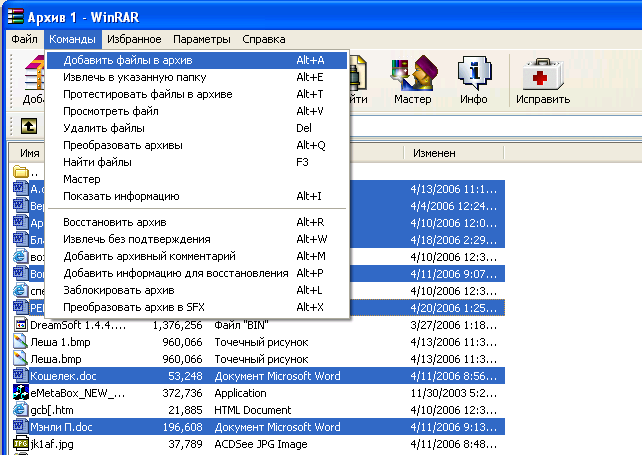Image resolution: width=642 pixels, height=455 pixels.
Task: Click the size value 196,608
Action: pos(182,427)
